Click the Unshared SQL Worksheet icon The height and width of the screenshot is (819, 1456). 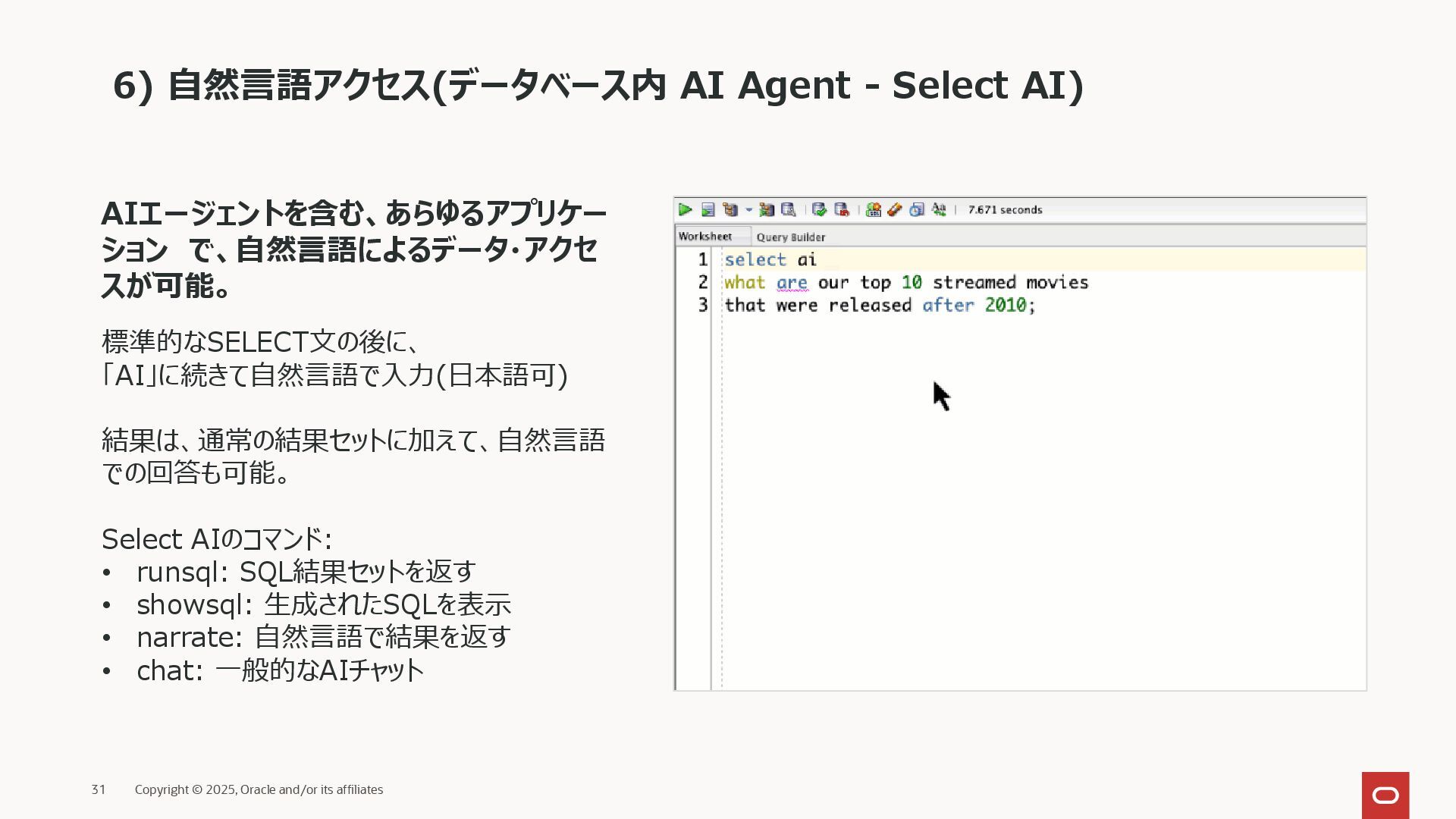pyautogui.click(x=873, y=209)
